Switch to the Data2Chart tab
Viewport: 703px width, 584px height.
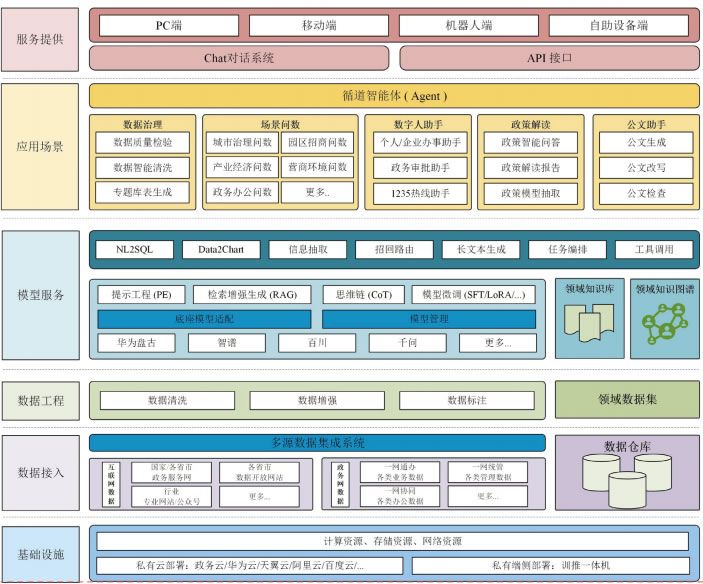click(x=221, y=249)
